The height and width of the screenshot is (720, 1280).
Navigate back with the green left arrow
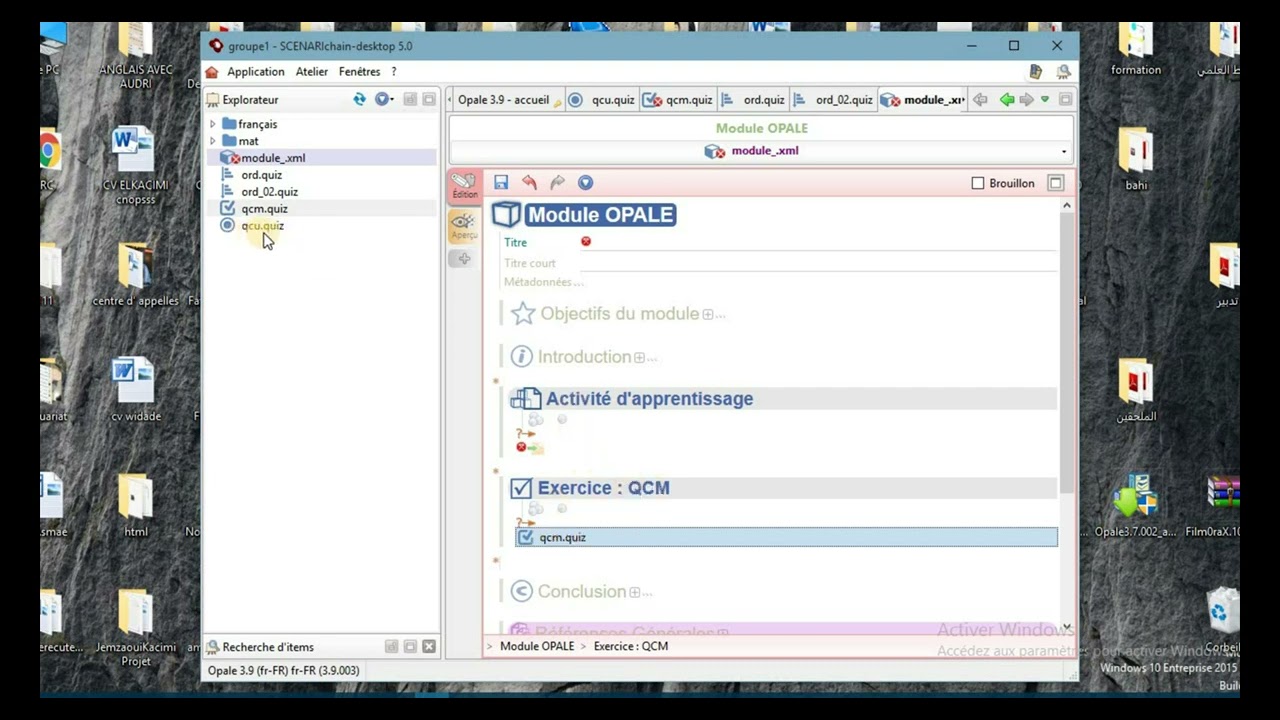pyautogui.click(x=1006, y=99)
